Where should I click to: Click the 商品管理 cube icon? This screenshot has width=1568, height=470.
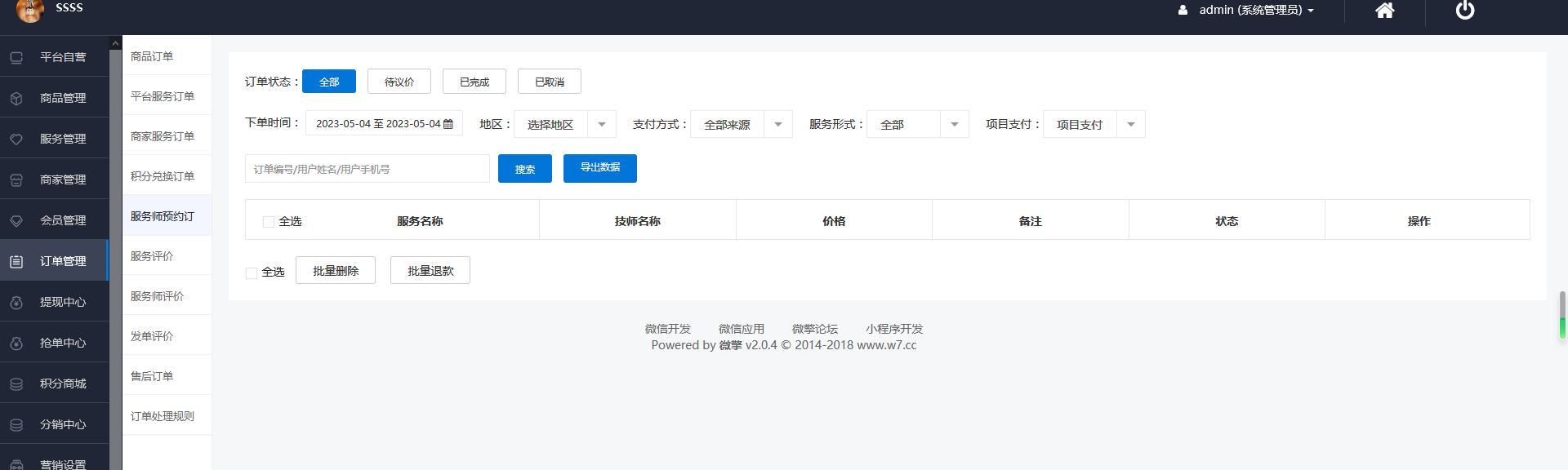pos(16,98)
